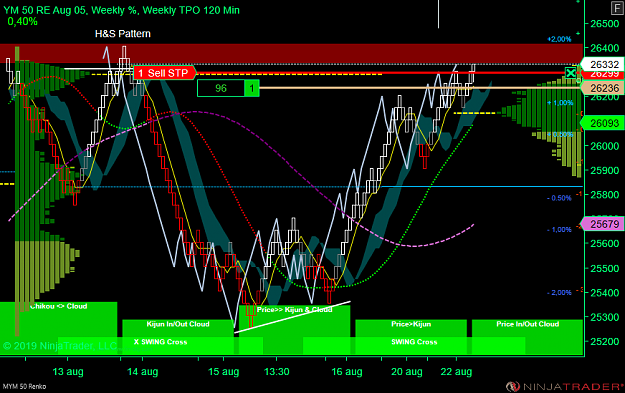Click the NinjaTrader logo
The height and width of the screenshot is (393, 625).
(x=565, y=386)
